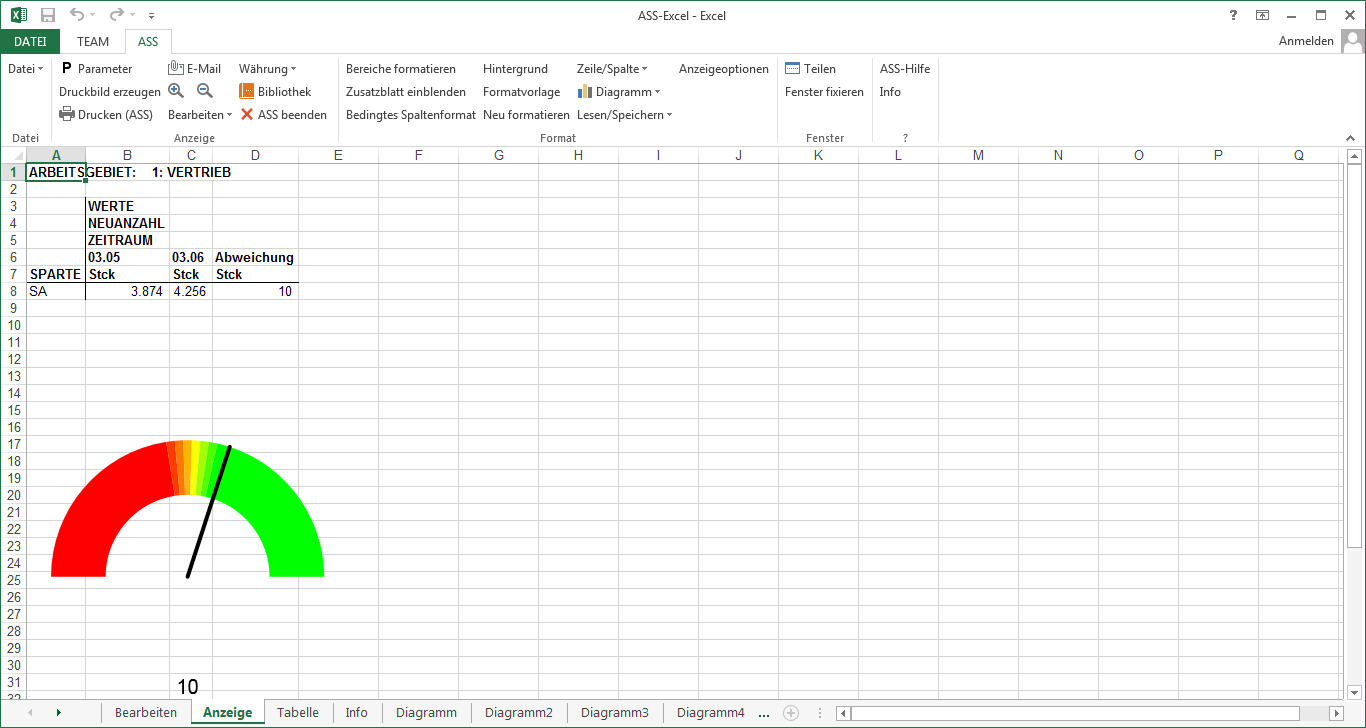Select the Abweichung header cell

point(255,257)
